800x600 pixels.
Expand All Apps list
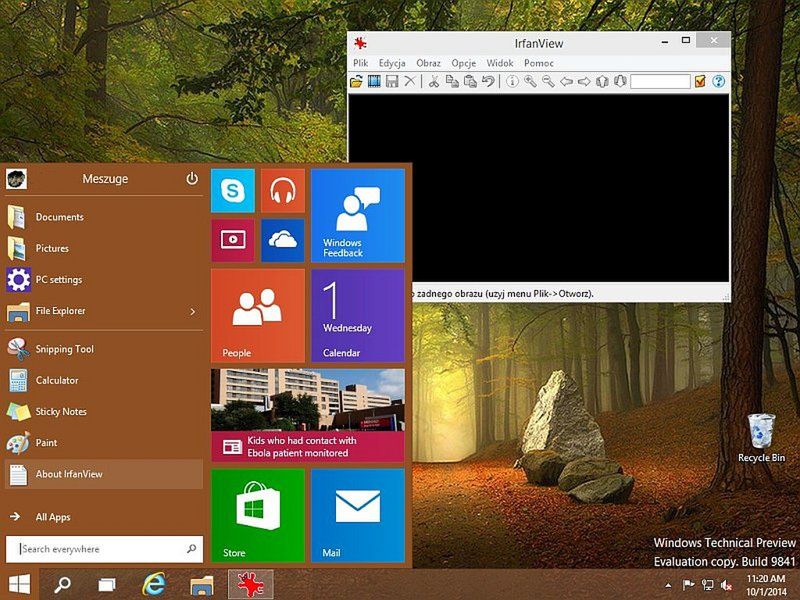(x=104, y=517)
